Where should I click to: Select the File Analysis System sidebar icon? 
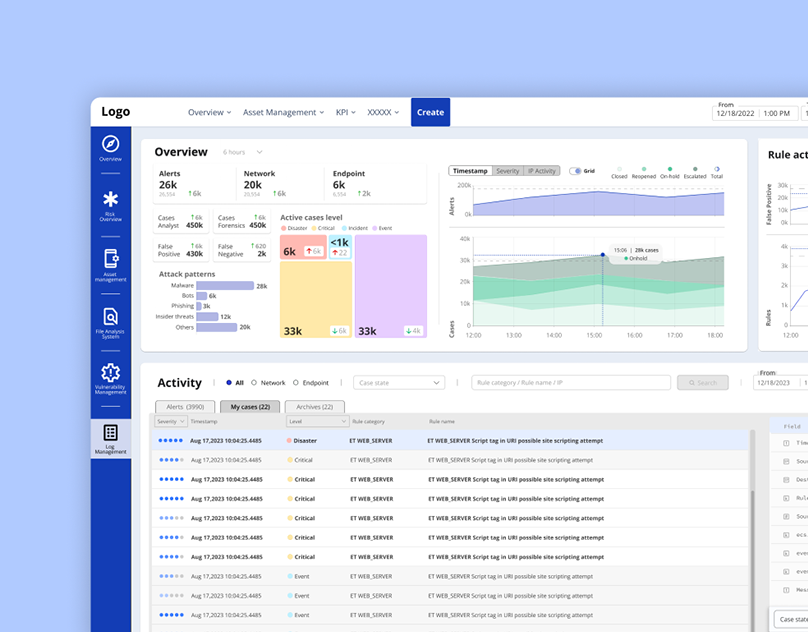click(111, 316)
